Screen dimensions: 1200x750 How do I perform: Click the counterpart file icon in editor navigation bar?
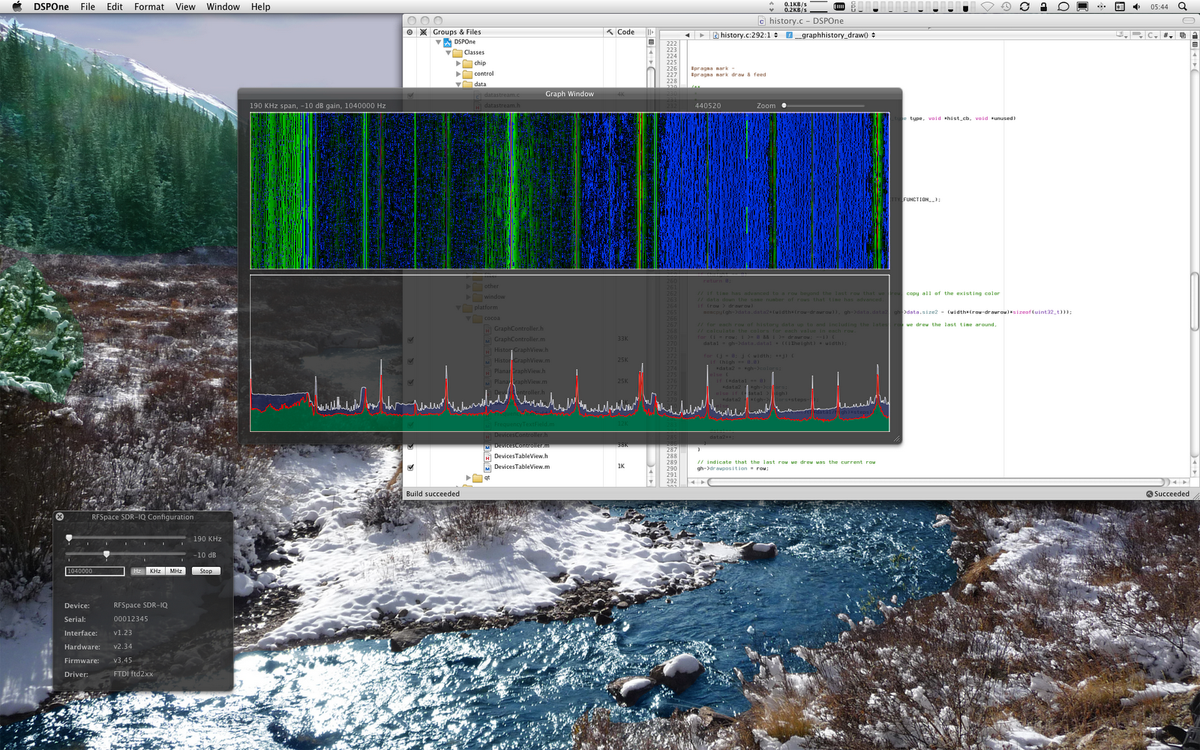point(1183,36)
